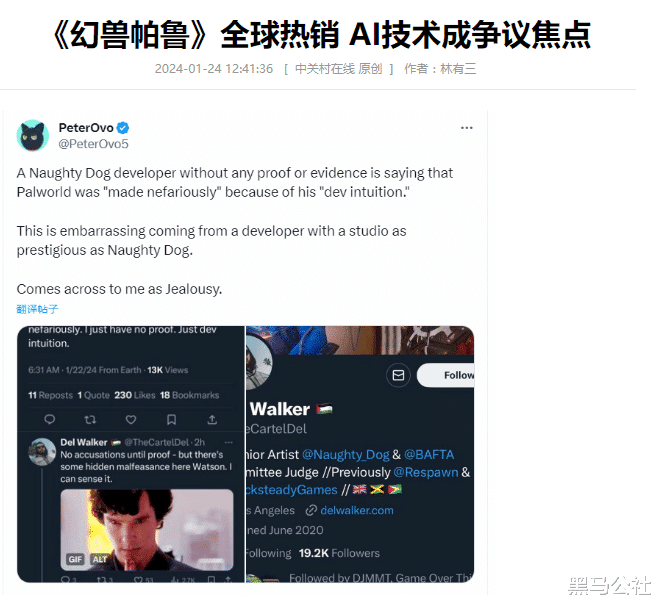Click the @PeterOvo5 handle
This screenshot has width=662, height=610.
(93, 144)
